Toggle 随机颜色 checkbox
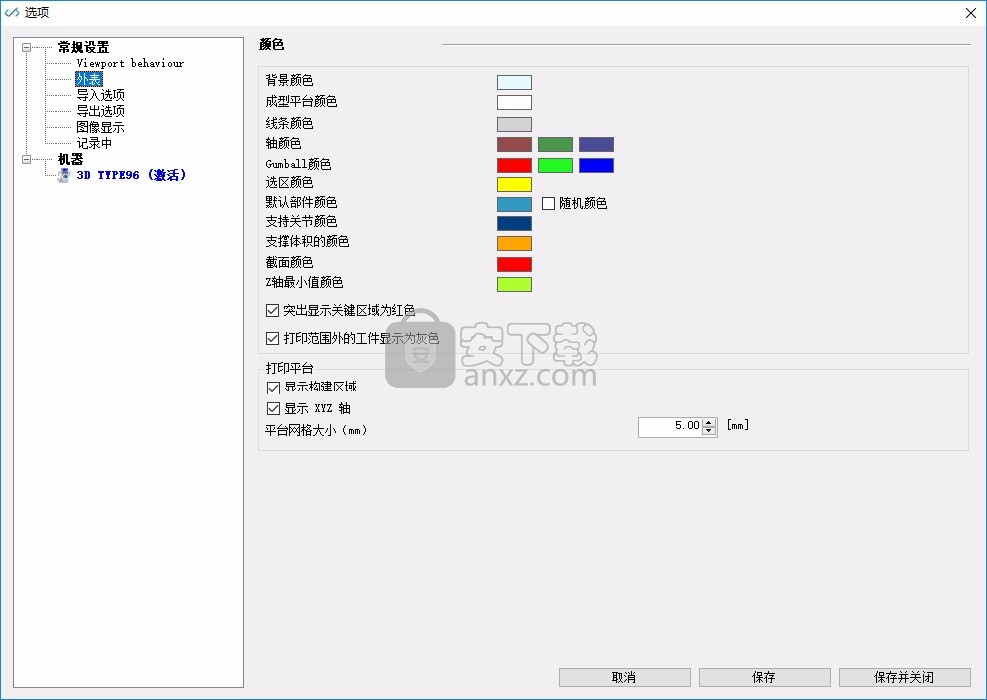The image size is (987, 700). 549,203
